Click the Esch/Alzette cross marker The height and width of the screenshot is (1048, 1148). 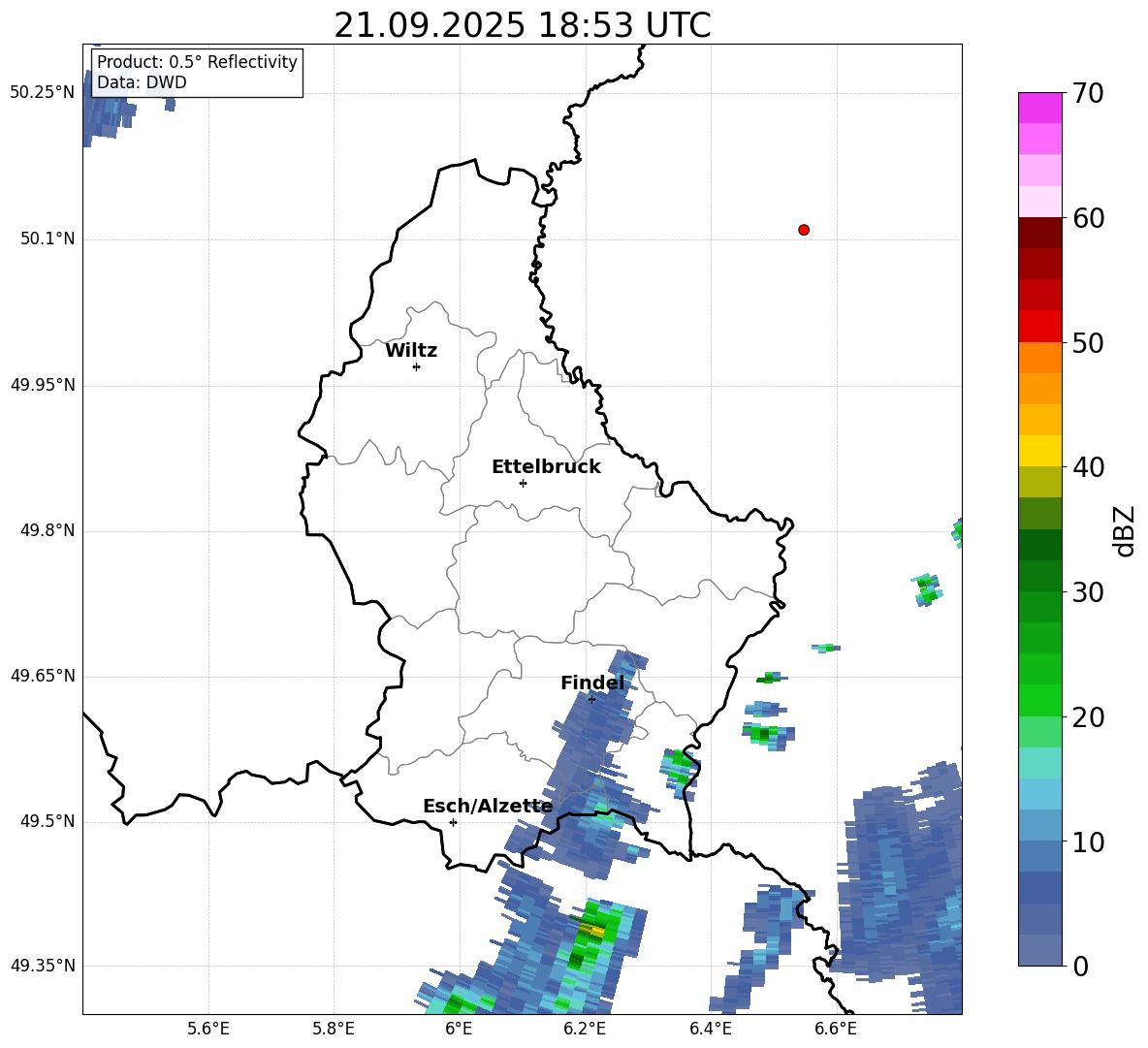pos(453,822)
